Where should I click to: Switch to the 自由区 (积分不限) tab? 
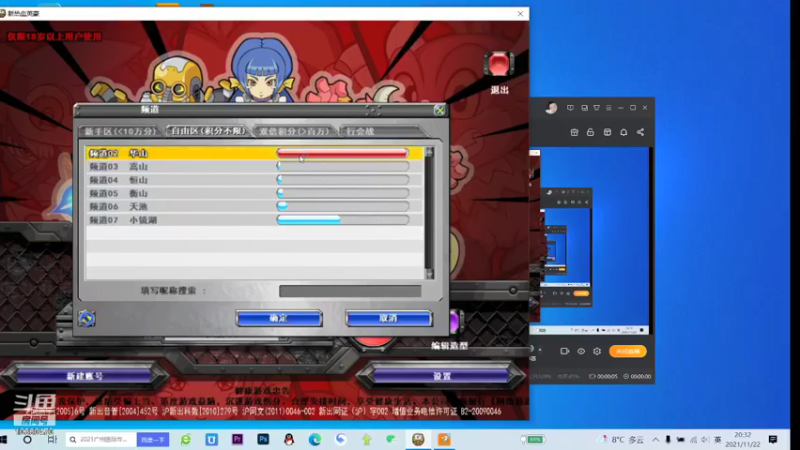208,131
